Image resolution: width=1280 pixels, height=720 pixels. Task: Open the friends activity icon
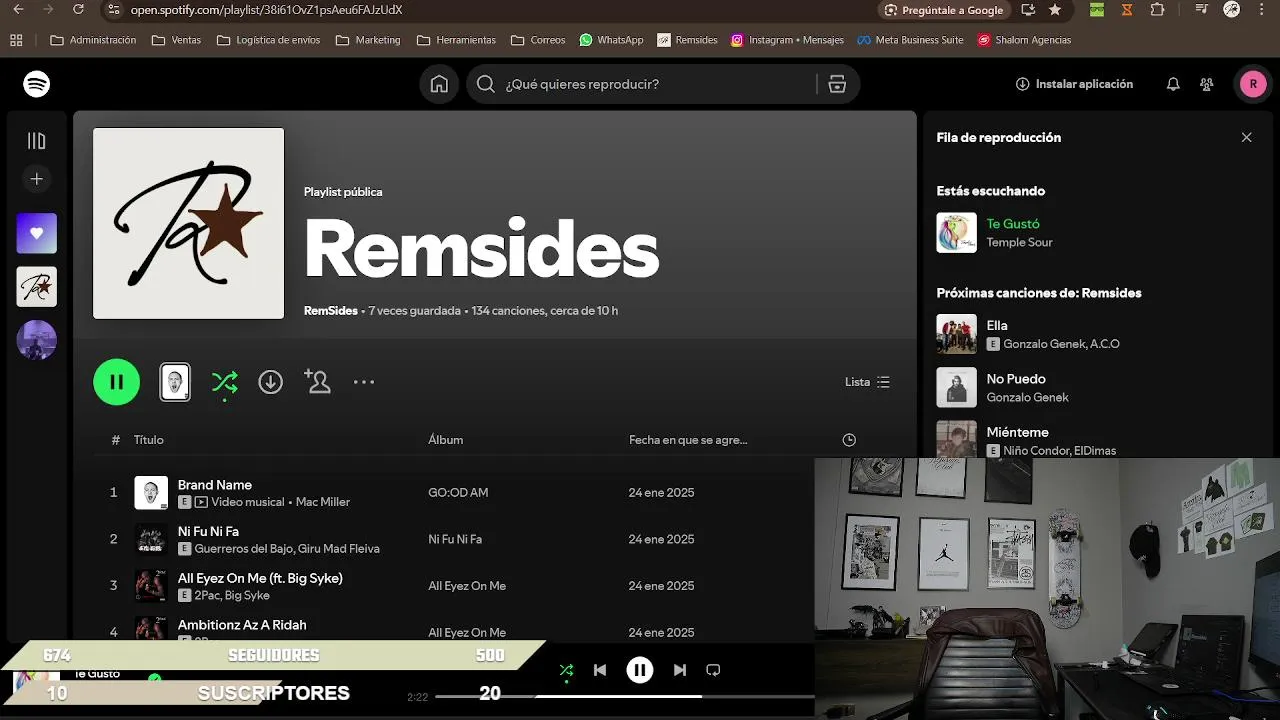click(x=1207, y=84)
